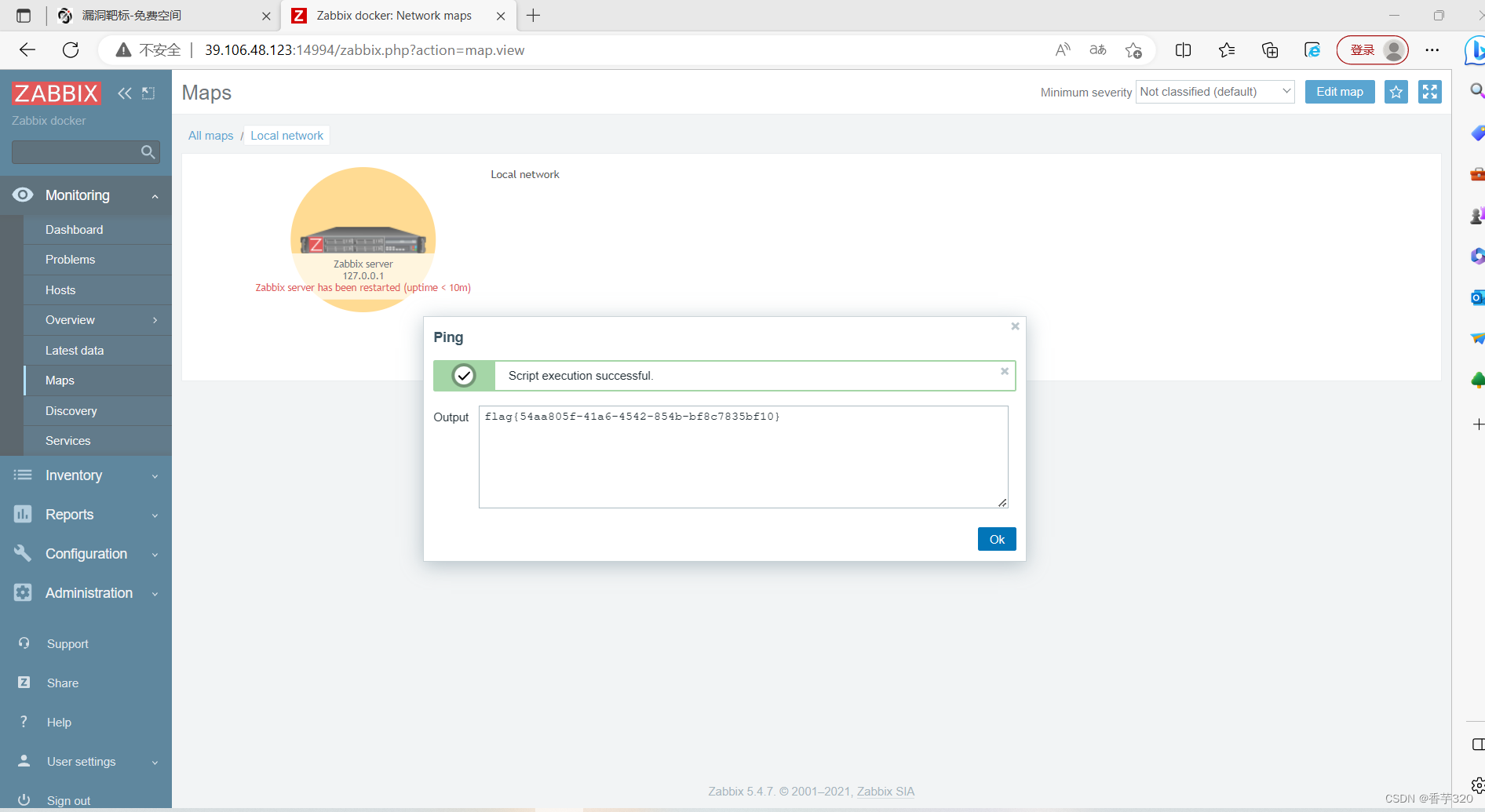Open browser collections icon

(1270, 50)
